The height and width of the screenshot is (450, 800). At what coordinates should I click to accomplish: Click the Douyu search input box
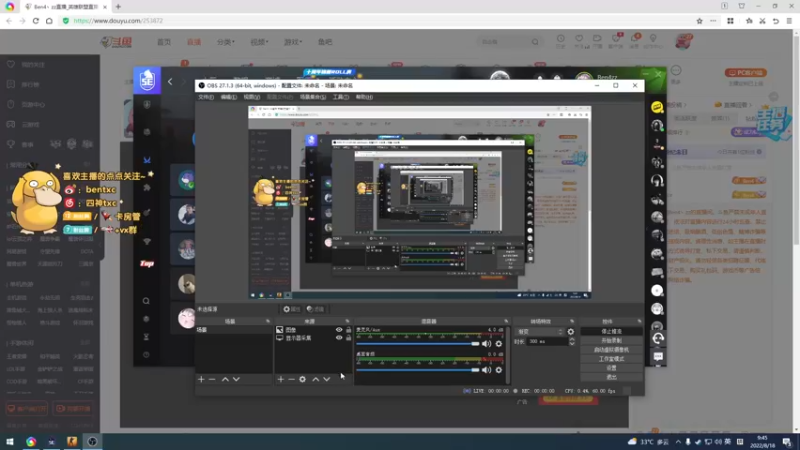point(504,42)
